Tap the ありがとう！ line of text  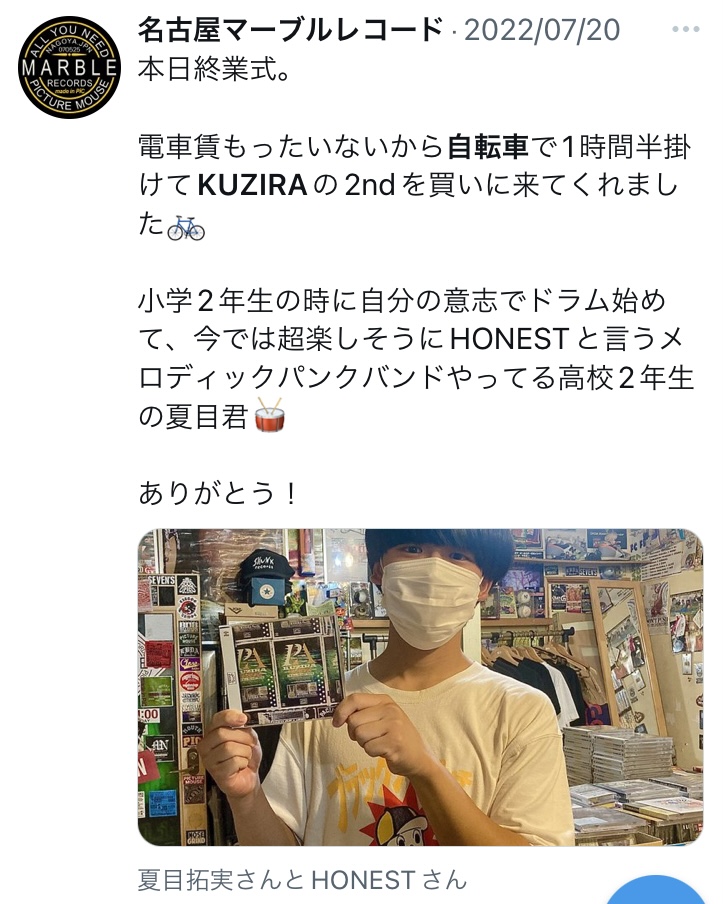(x=219, y=494)
